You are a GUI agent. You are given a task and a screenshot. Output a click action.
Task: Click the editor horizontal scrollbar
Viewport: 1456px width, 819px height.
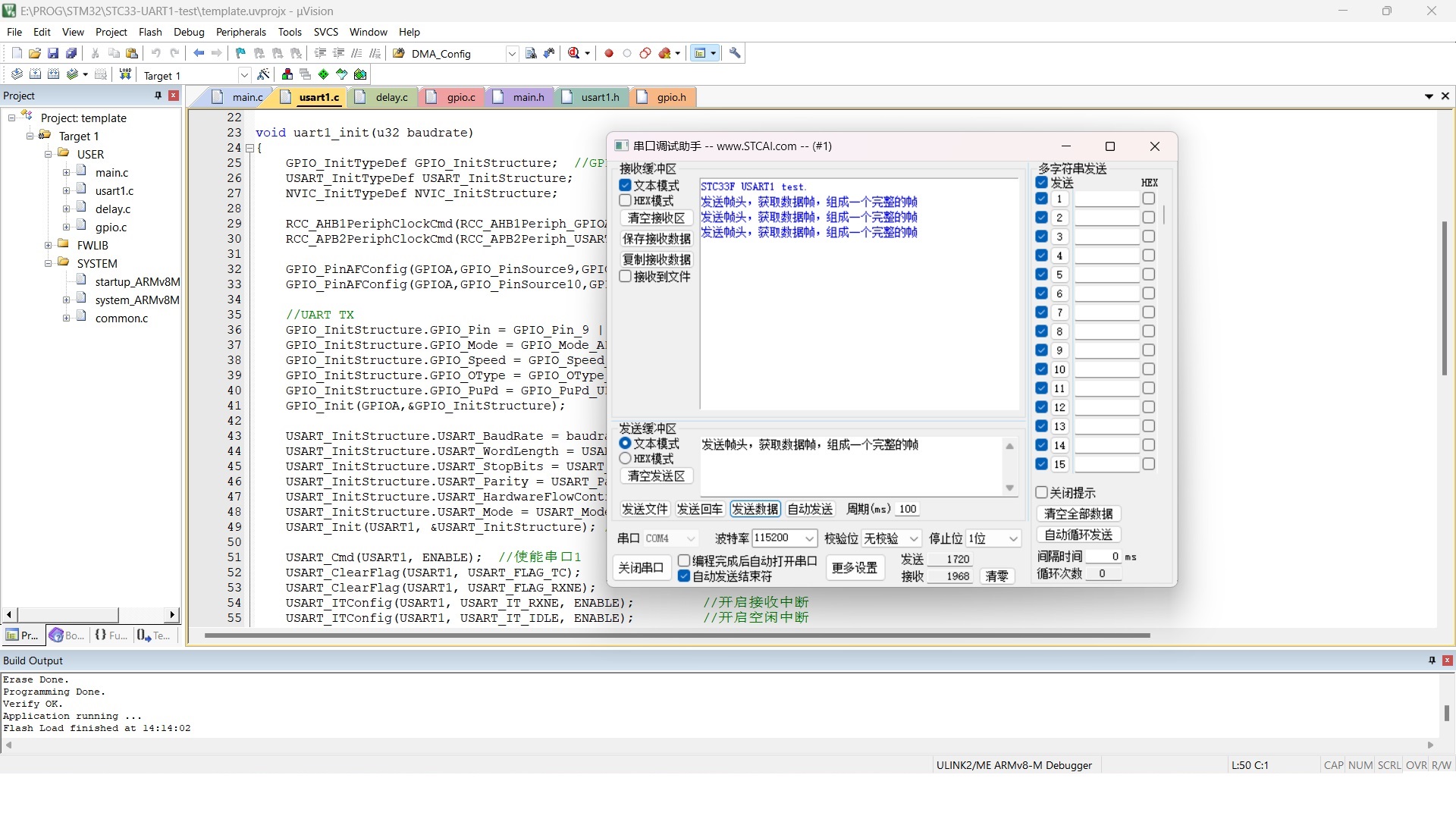[x=677, y=635]
